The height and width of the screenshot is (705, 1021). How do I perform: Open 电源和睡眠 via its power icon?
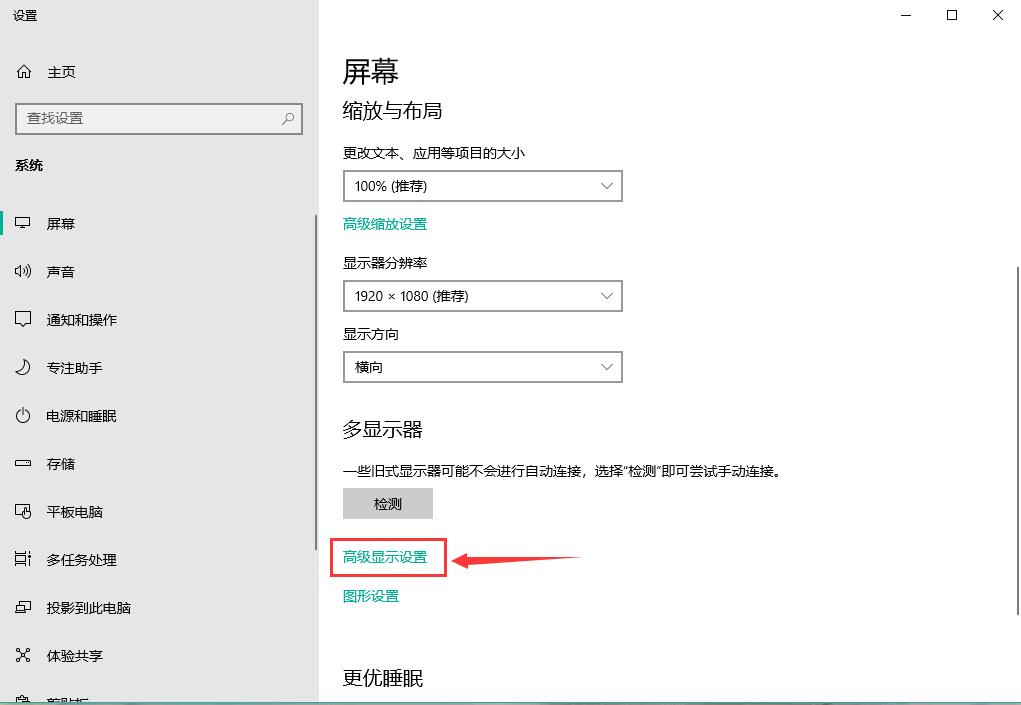[23, 415]
